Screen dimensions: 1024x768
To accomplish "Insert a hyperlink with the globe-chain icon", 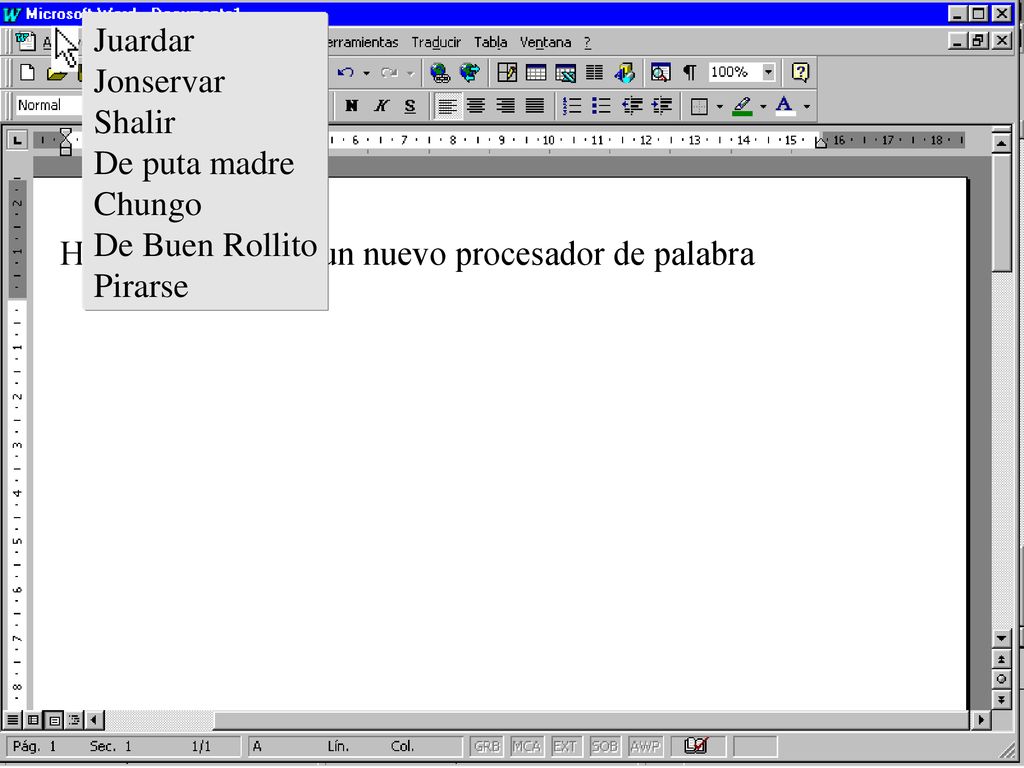I will (x=440, y=72).
